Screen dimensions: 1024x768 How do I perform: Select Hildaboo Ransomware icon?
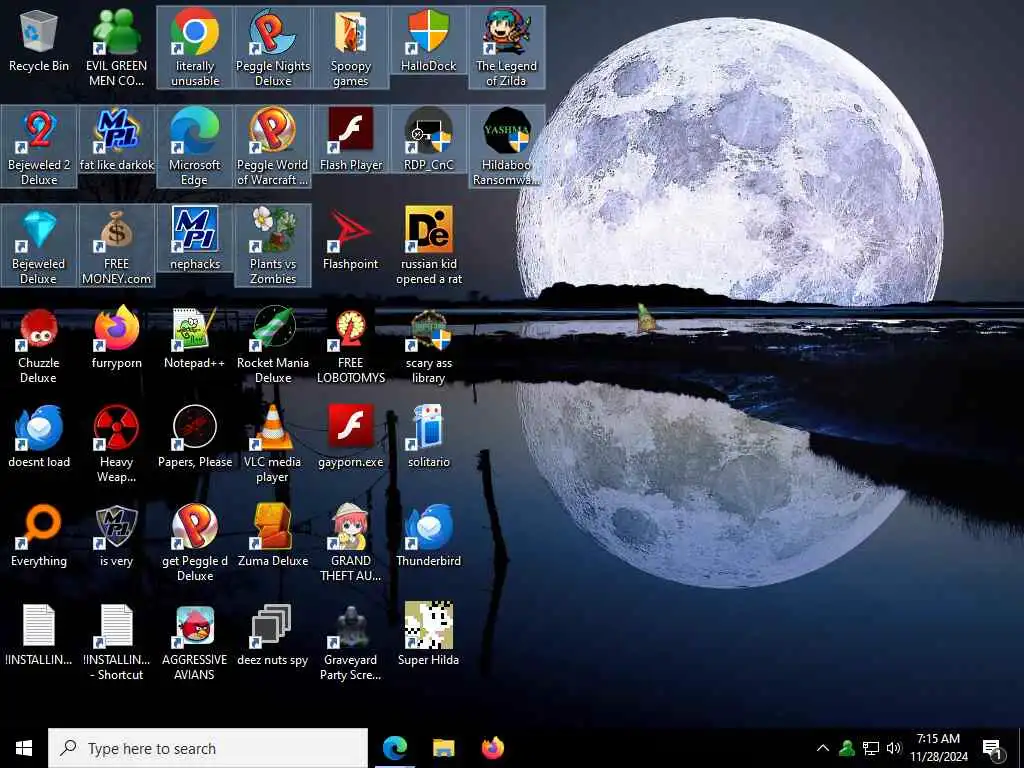coord(506,146)
